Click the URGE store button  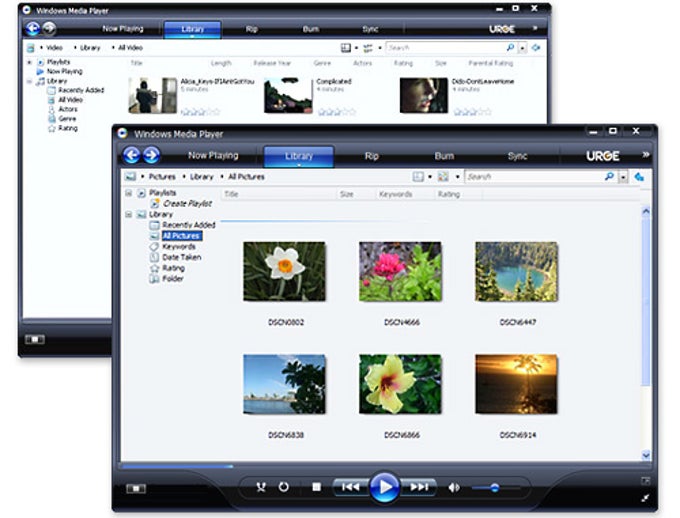tap(602, 156)
